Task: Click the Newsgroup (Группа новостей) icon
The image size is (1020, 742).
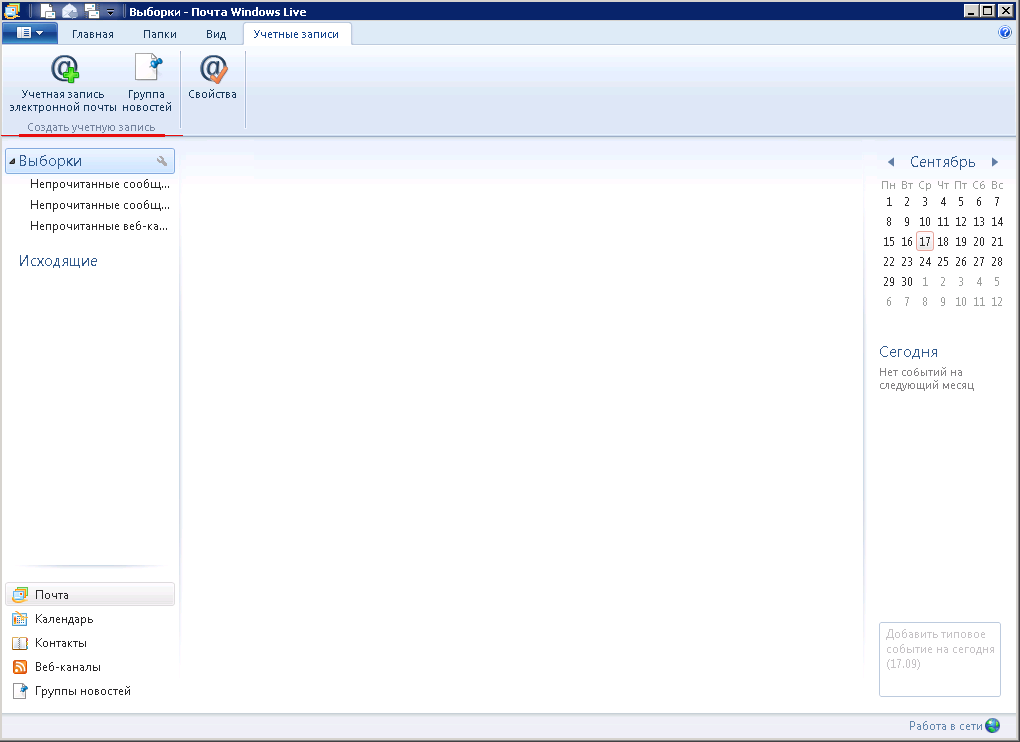Action: click(x=147, y=70)
